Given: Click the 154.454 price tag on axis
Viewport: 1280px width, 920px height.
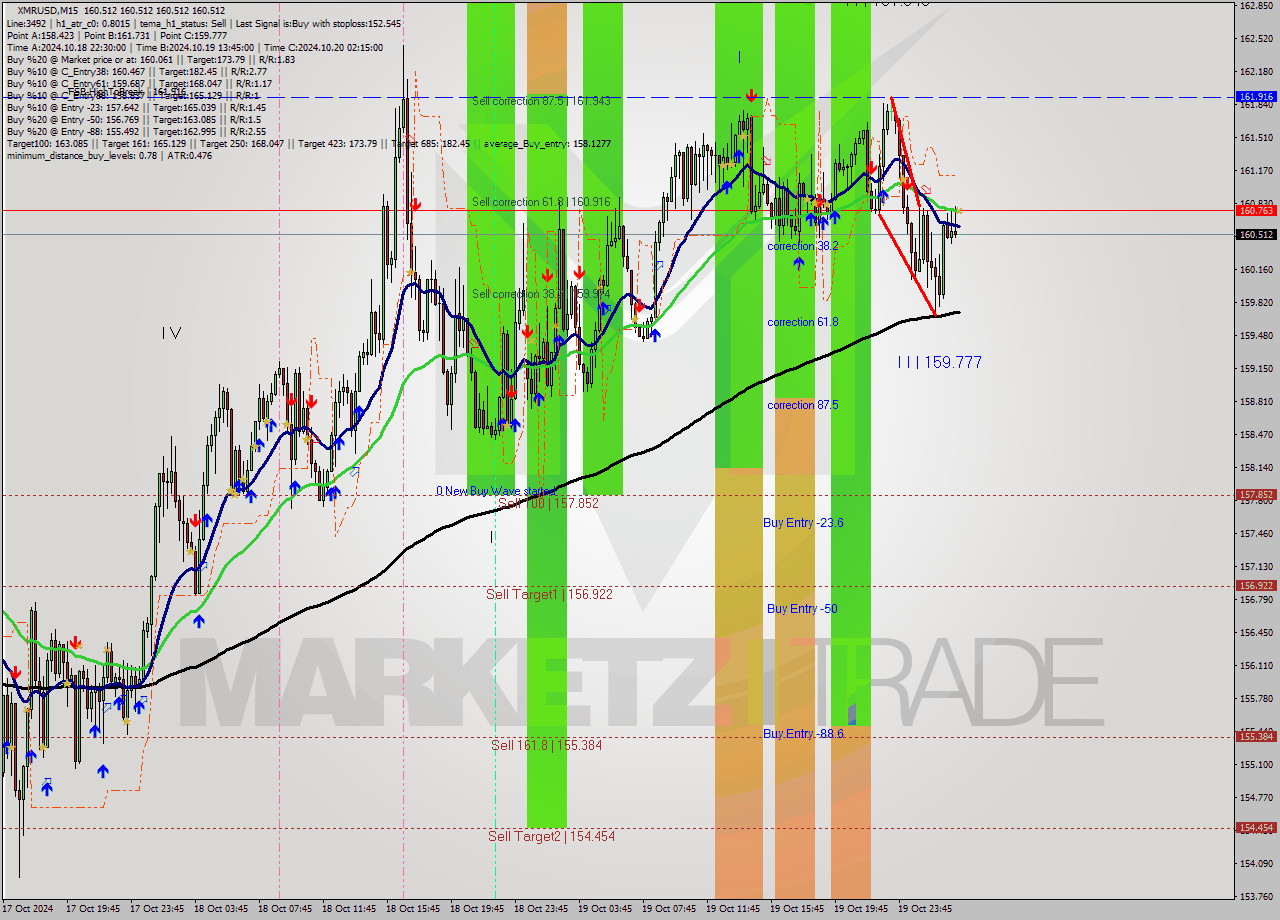Looking at the screenshot, I should point(1256,828).
